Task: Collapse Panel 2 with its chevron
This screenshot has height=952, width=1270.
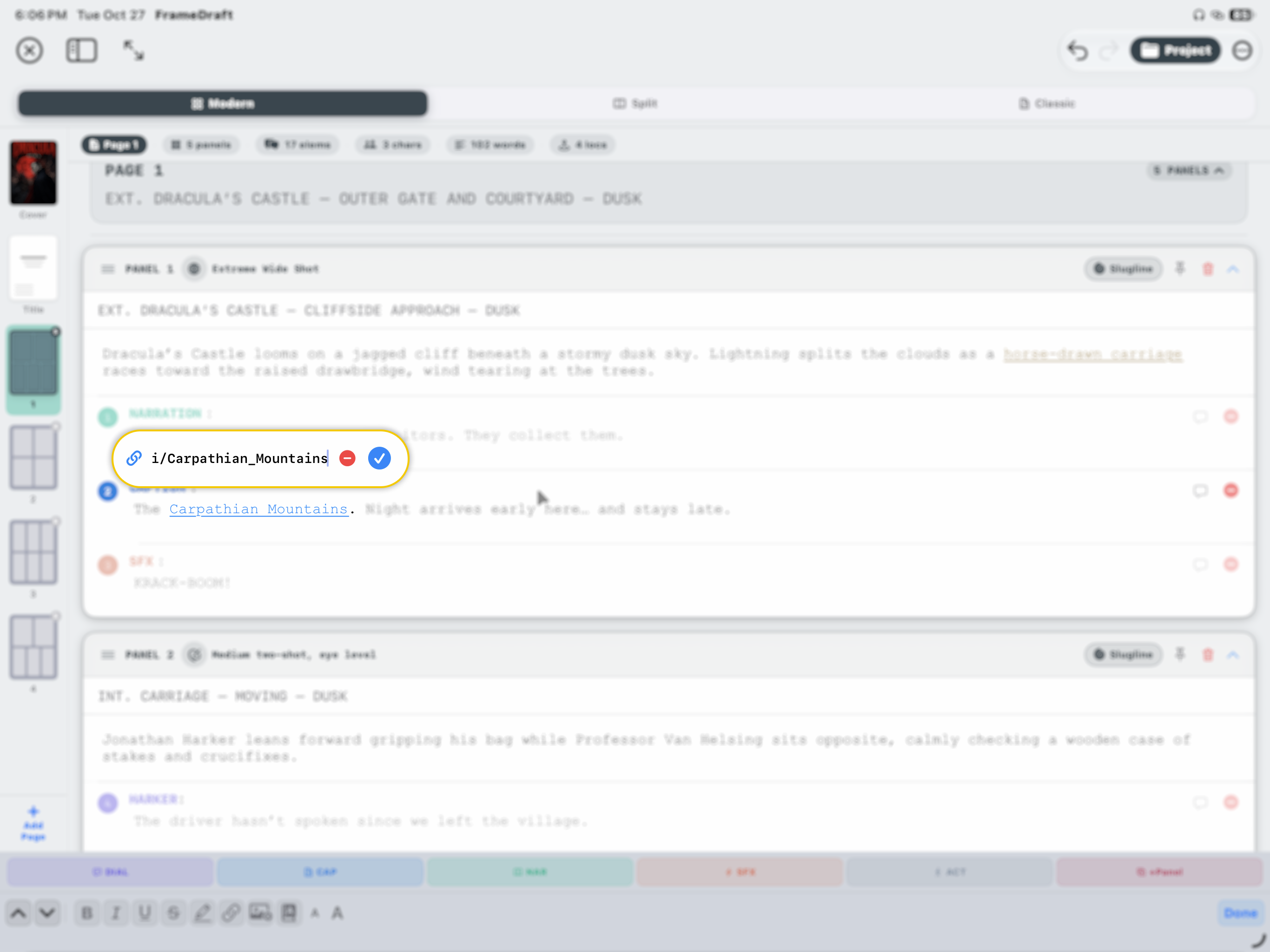Action: tap(1233, 654)
